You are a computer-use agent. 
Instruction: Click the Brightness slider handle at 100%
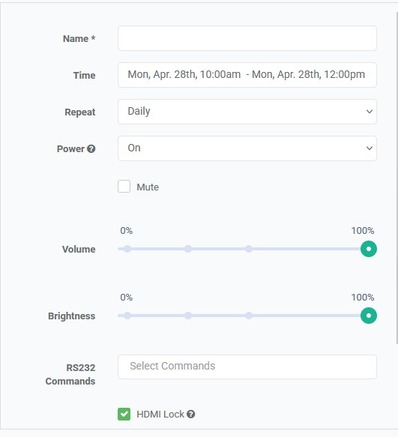369,316
